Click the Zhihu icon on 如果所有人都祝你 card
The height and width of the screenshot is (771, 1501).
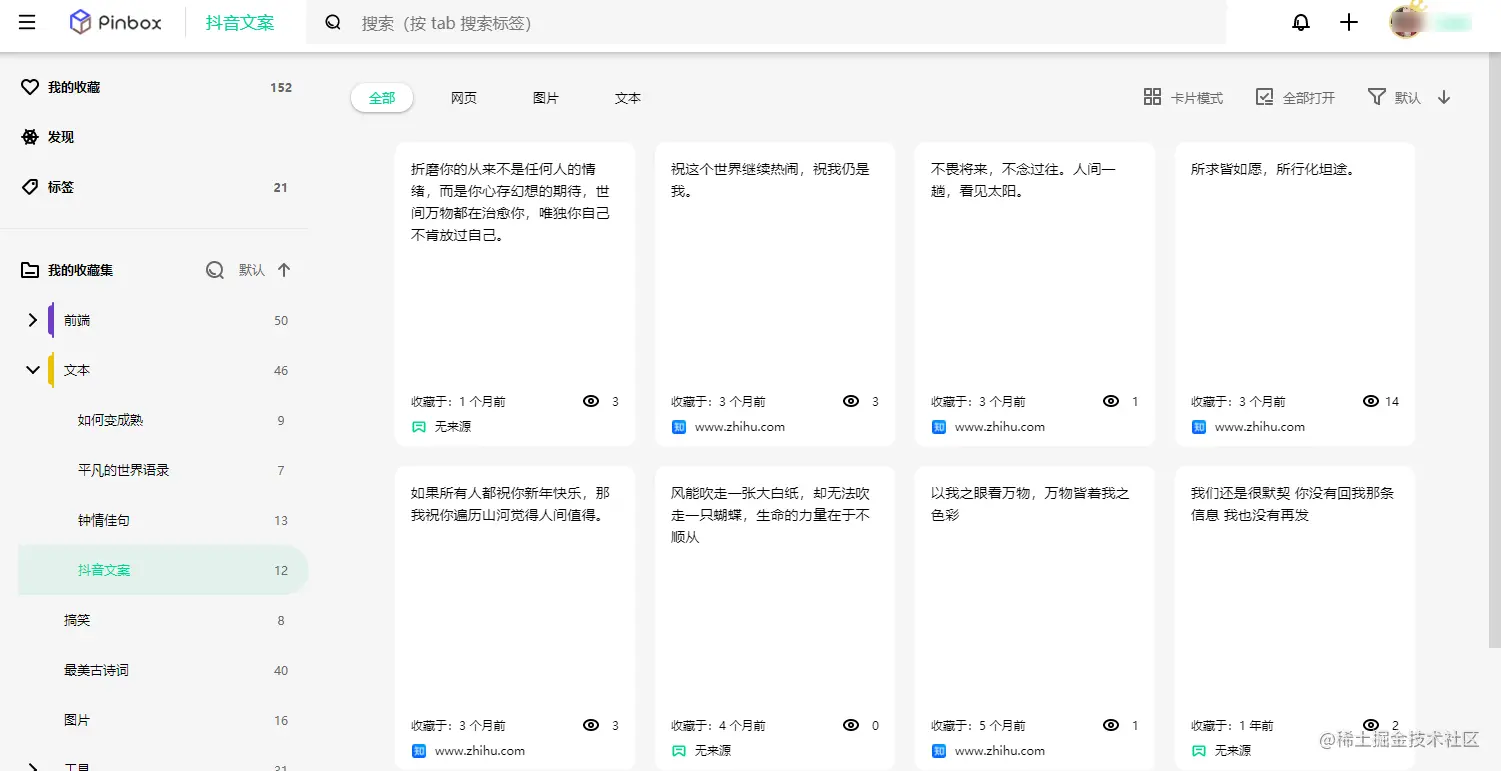(x=418, y=751)
